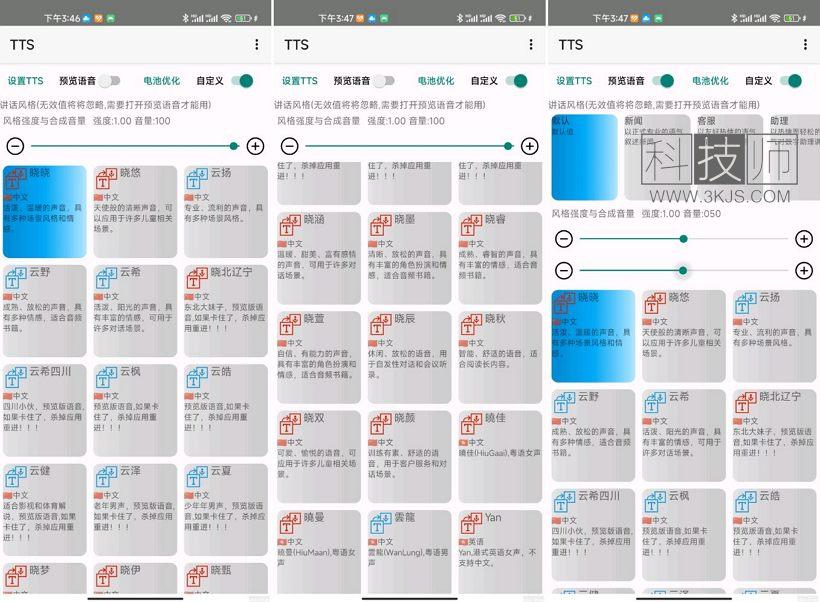Tap the 晓秋 voice icon
Viewport: 820px width, 602px height.
click(x=472, y=324)
